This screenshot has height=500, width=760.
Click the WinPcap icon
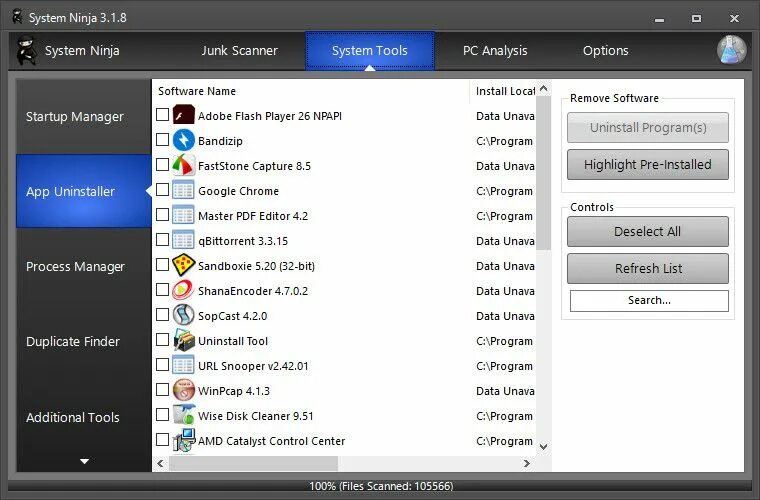(184, 391)
